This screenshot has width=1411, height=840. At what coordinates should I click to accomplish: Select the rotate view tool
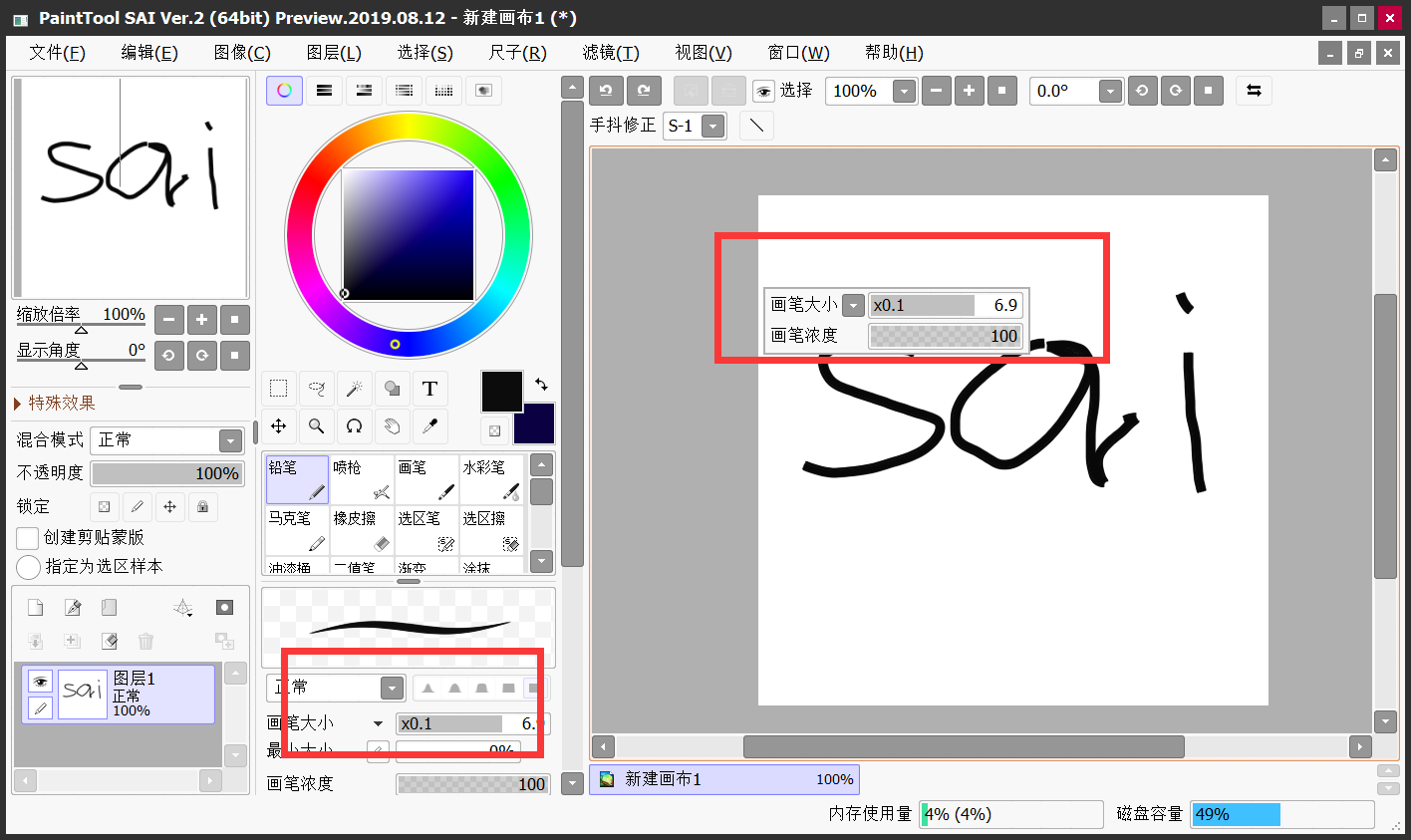[354, 426]
